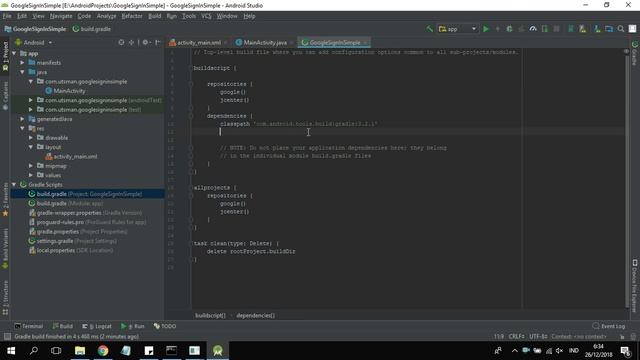Viewport: 640px width, 360px height.
Task: Click Windows Start button
Action: [11, 351]
